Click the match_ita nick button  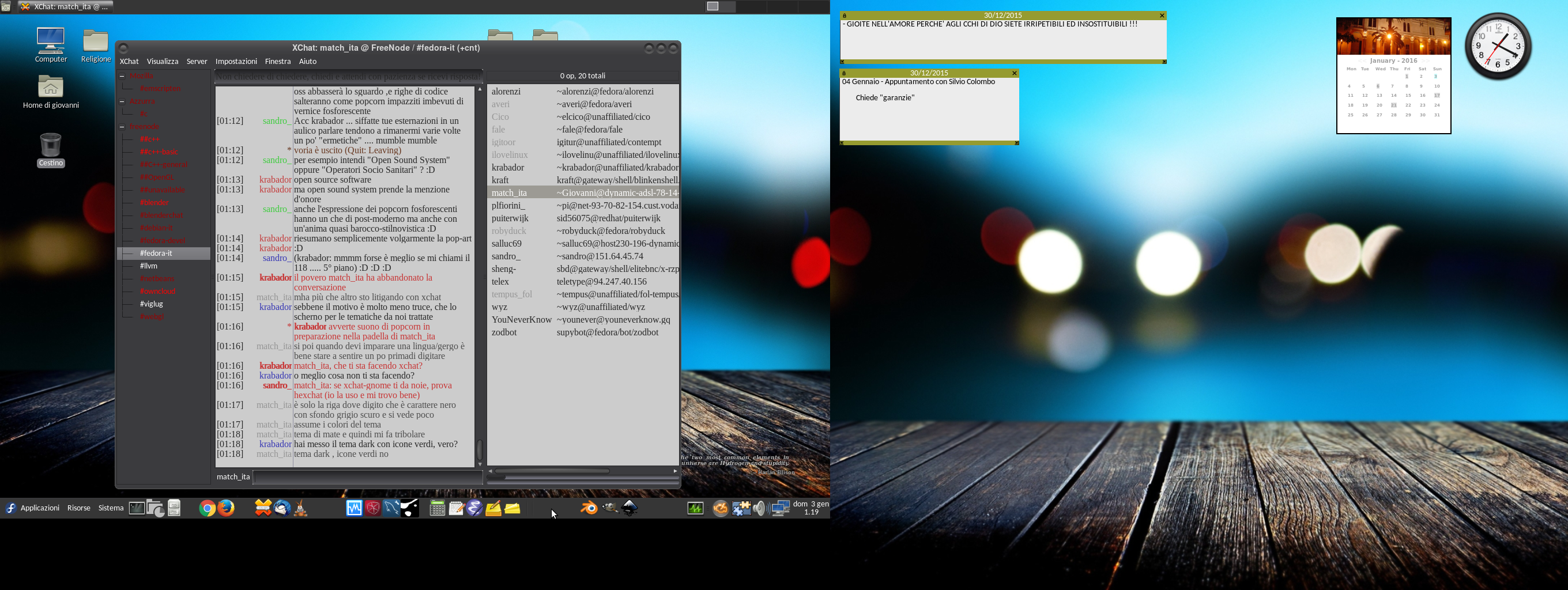(233, 477)
